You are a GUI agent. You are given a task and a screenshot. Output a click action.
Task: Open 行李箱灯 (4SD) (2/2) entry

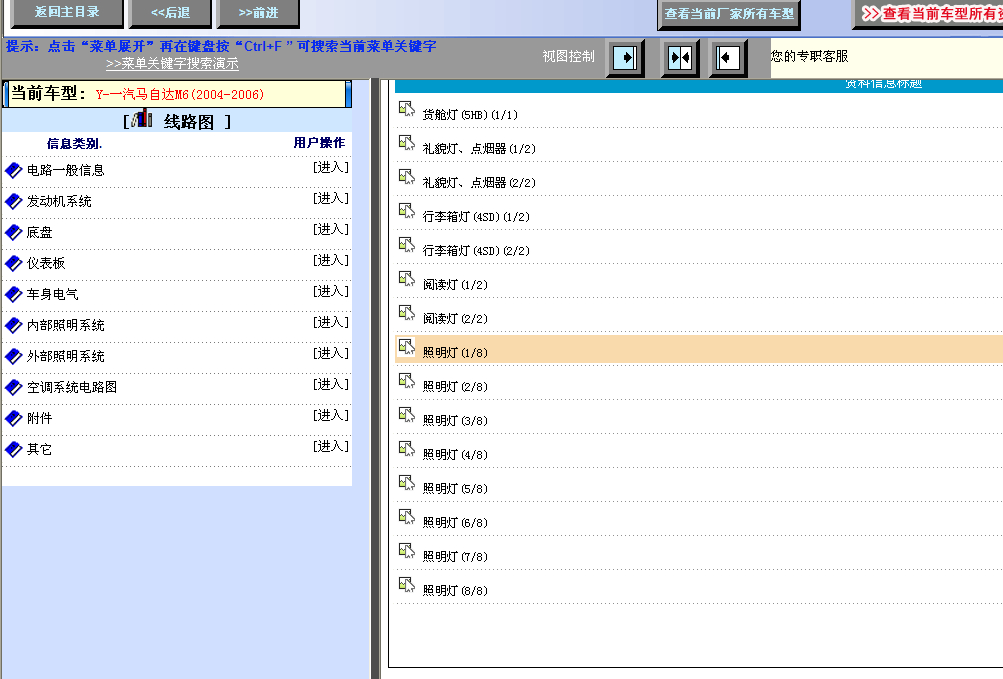coord(477,251)
